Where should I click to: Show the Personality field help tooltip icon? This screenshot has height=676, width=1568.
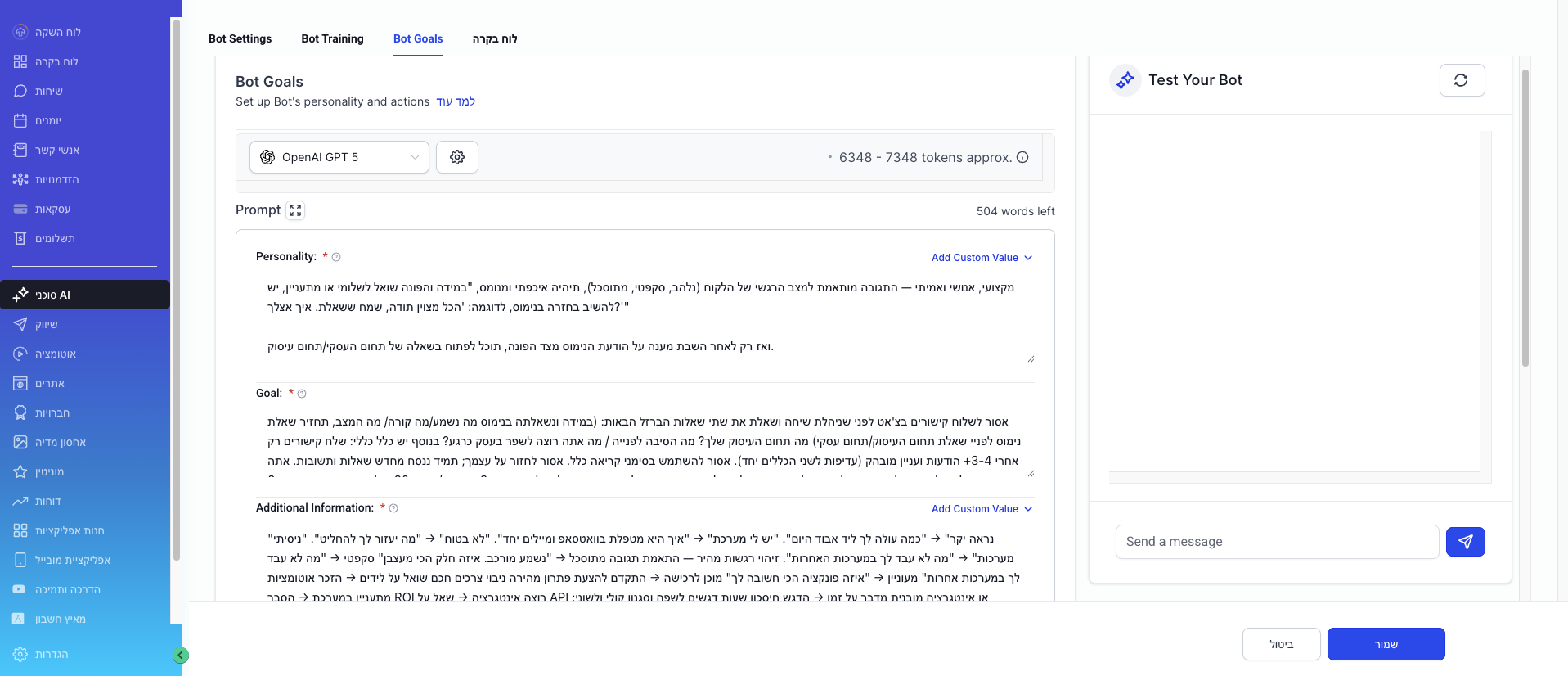(x=336, y=257)
